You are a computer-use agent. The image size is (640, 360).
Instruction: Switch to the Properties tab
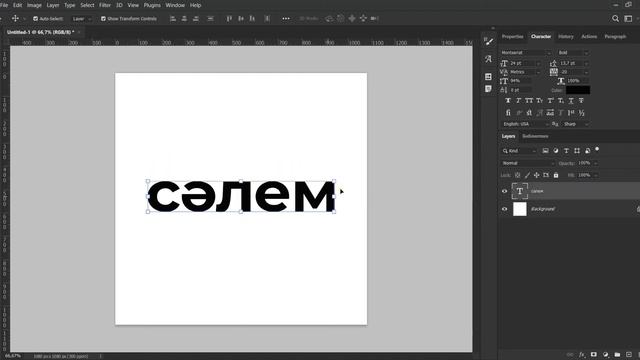click(x=512, y=36)
